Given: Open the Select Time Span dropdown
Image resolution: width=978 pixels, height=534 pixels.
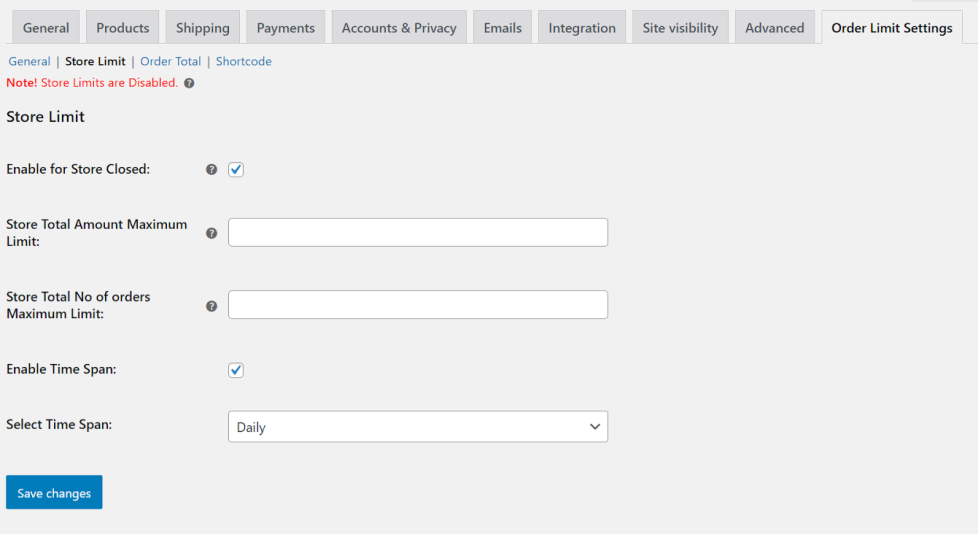Looking at the screenshot, I should 418,427.
